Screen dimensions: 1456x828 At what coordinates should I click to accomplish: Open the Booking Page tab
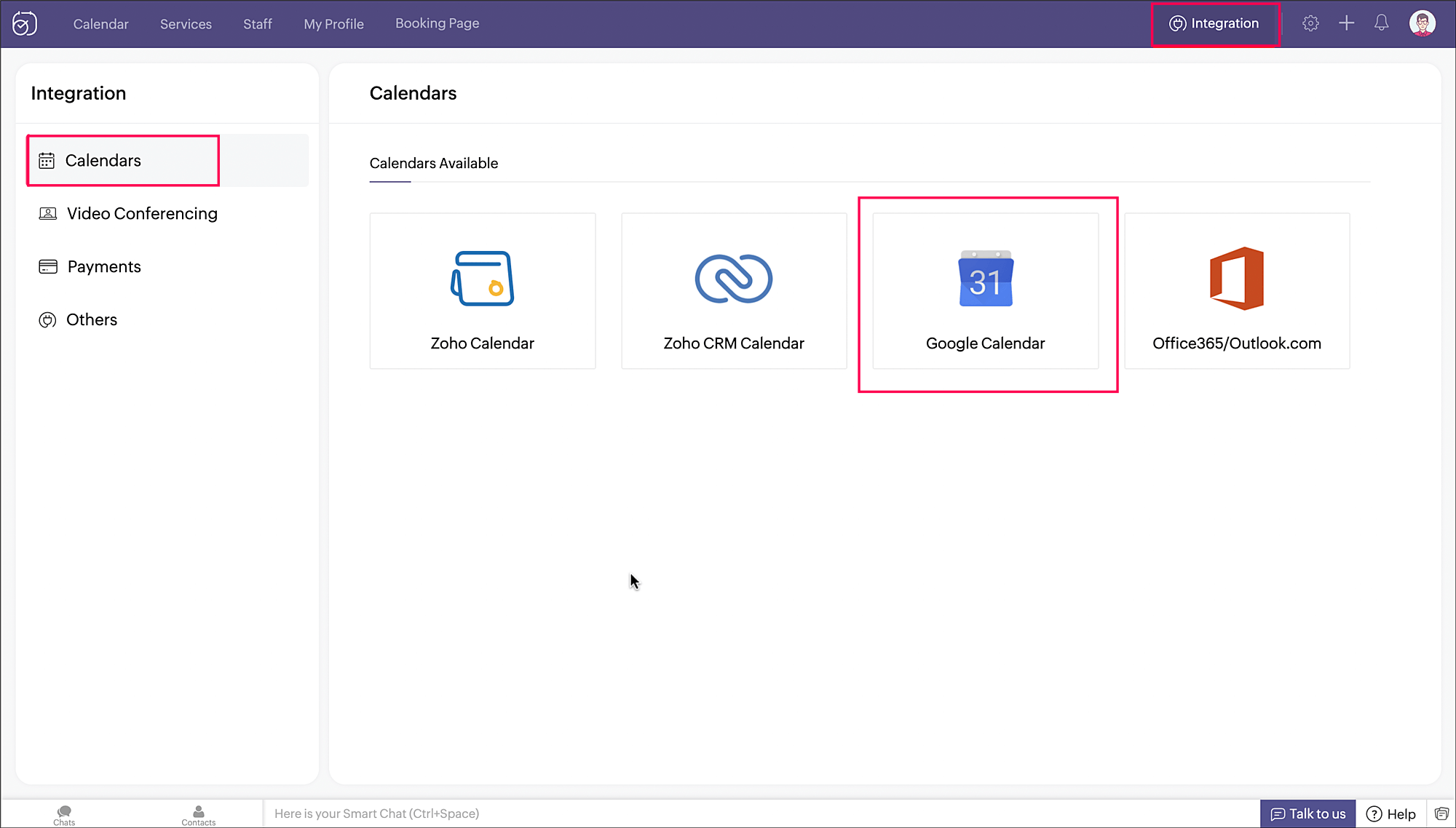point(437,23)
